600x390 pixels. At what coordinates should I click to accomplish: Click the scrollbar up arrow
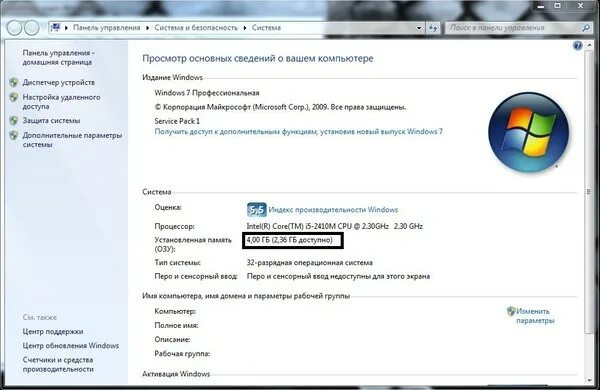click(x=589, y=46)
